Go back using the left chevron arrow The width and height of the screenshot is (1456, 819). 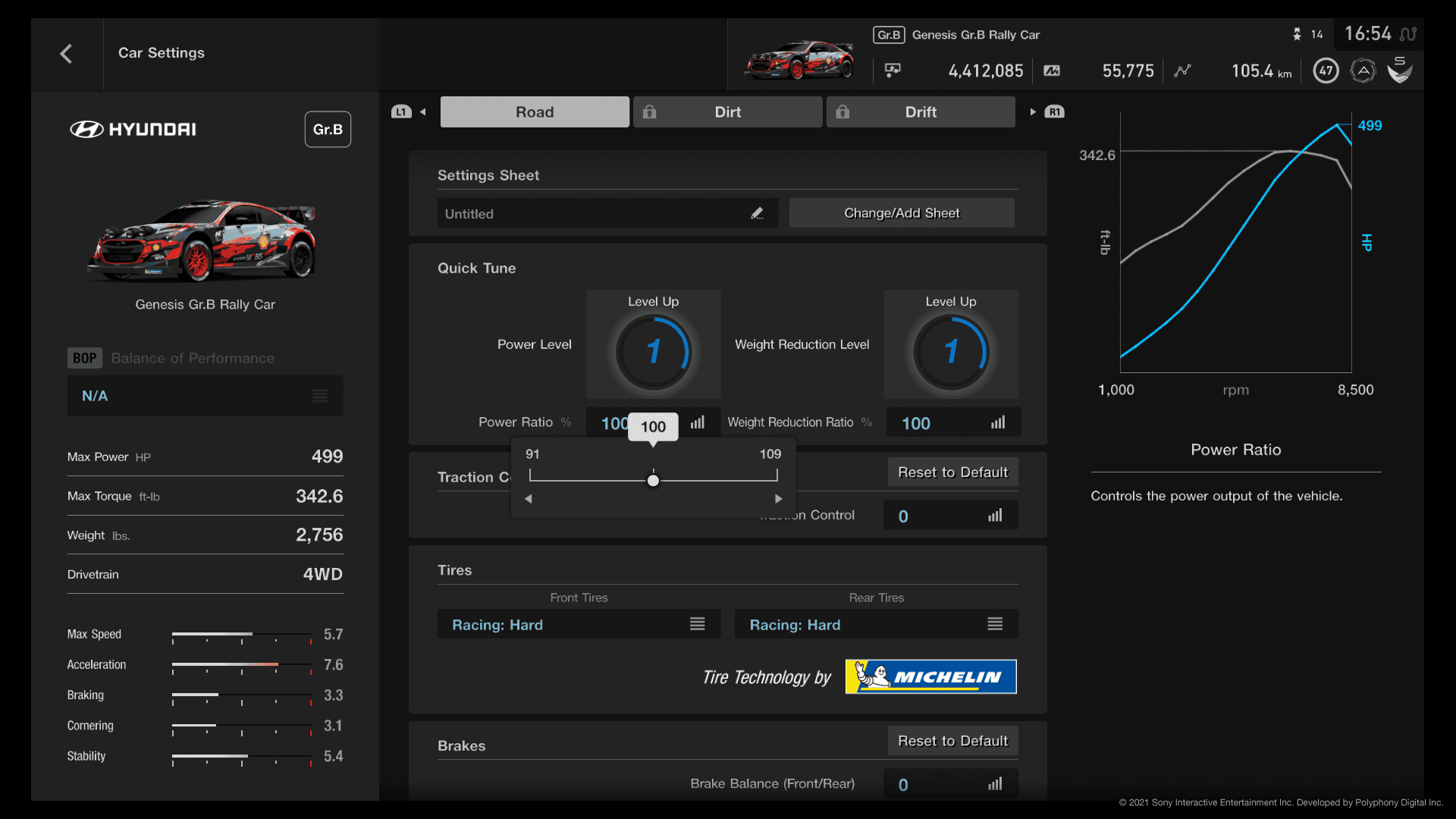click(x=66, y=54)
